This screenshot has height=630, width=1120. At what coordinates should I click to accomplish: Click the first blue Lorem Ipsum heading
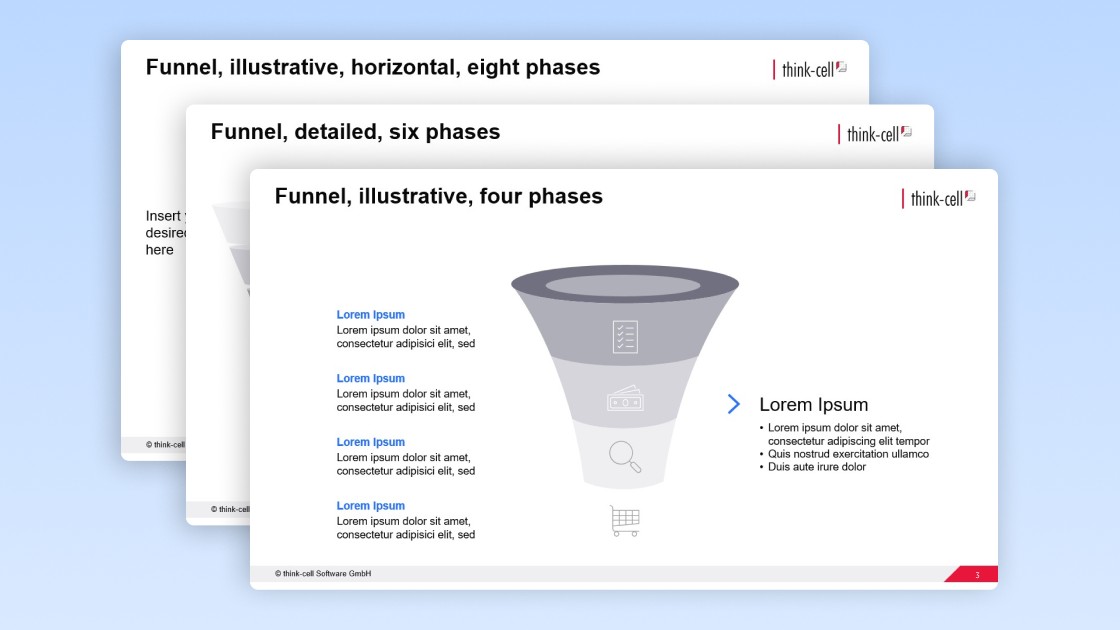(x=370, y=315)
